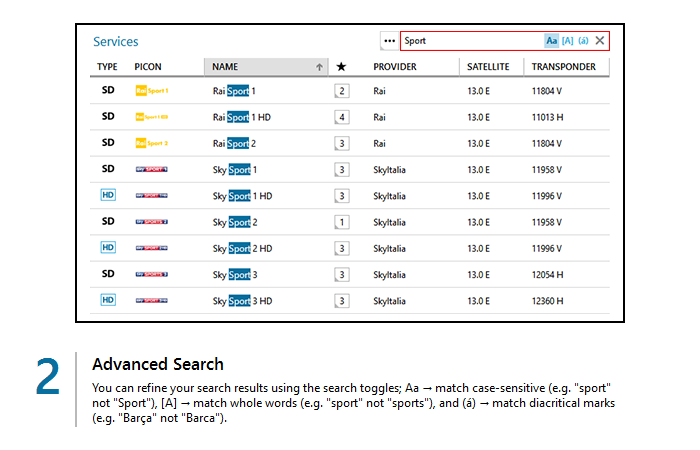Click the Sky Sport 1 HD picon

pyautogui.click(x=152, y=196)
